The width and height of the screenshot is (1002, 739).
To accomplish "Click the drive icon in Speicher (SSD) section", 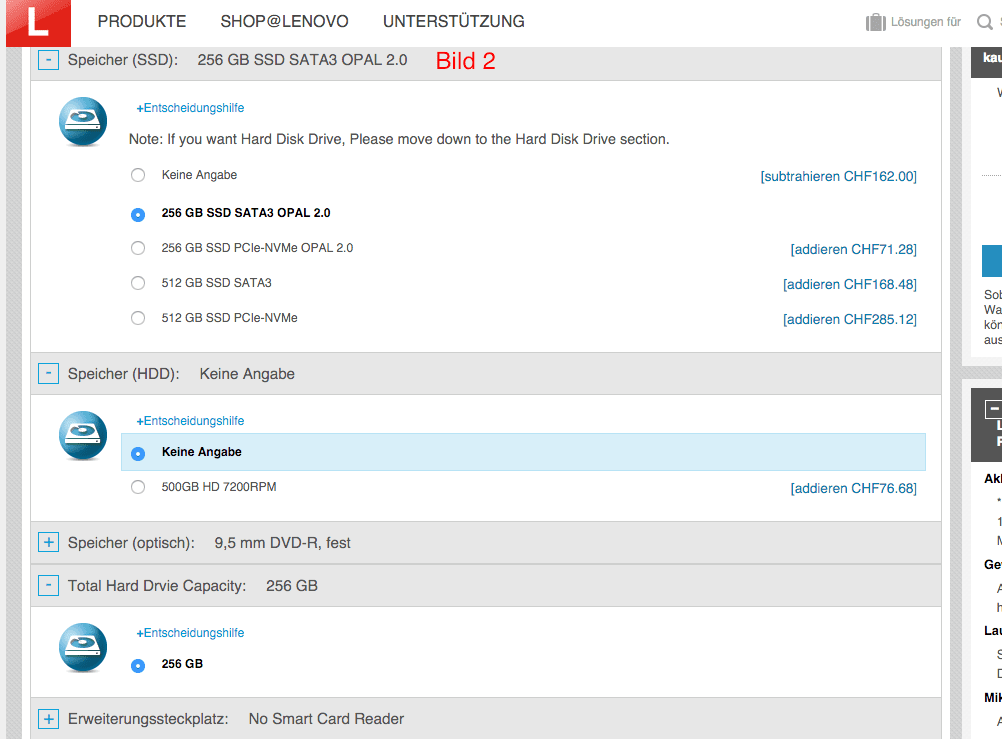I will (83, 121).
